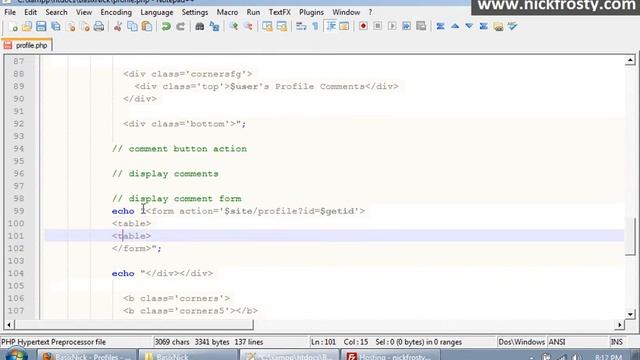Select the profile.php document tab
This screenshot has width=640, height=360.
[27, 45]
